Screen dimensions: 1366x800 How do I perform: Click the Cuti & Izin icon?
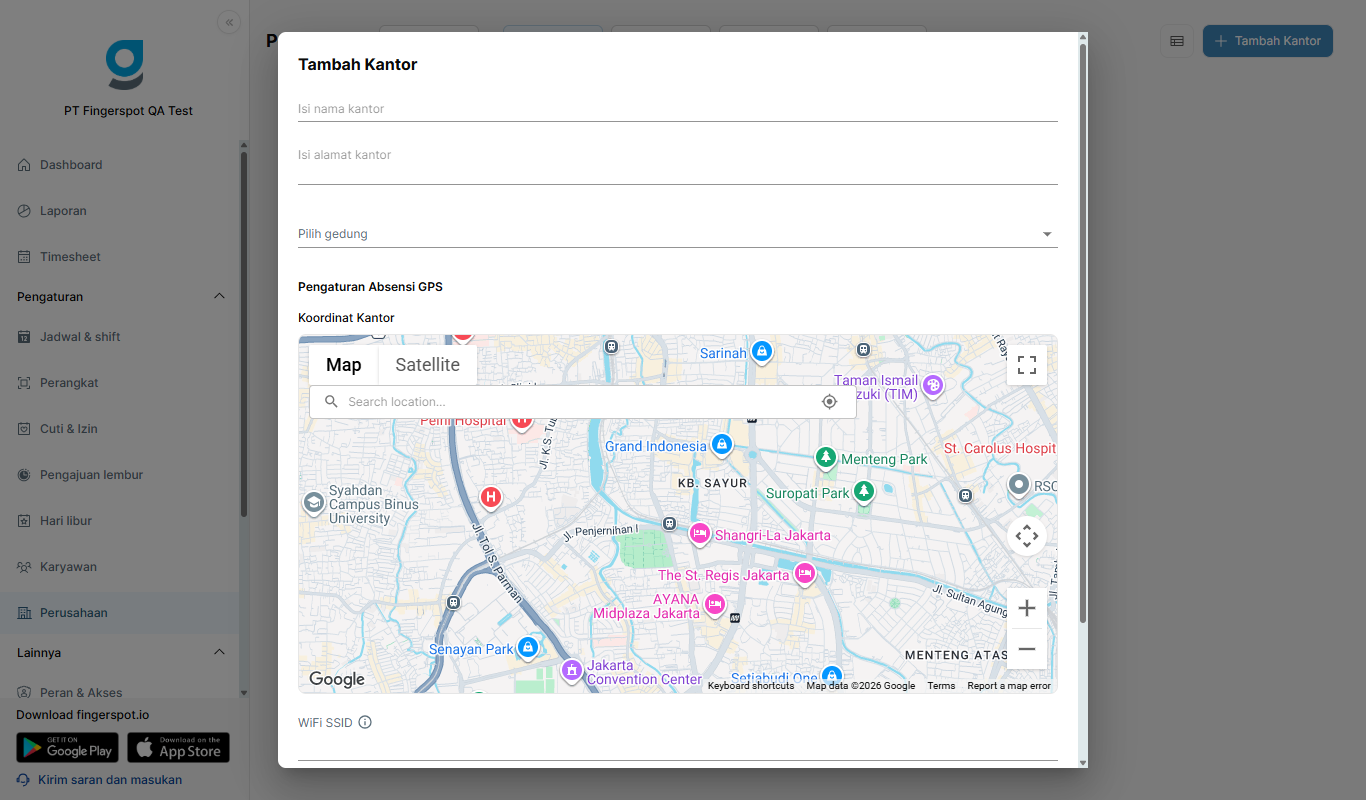[x=24, y=429]
